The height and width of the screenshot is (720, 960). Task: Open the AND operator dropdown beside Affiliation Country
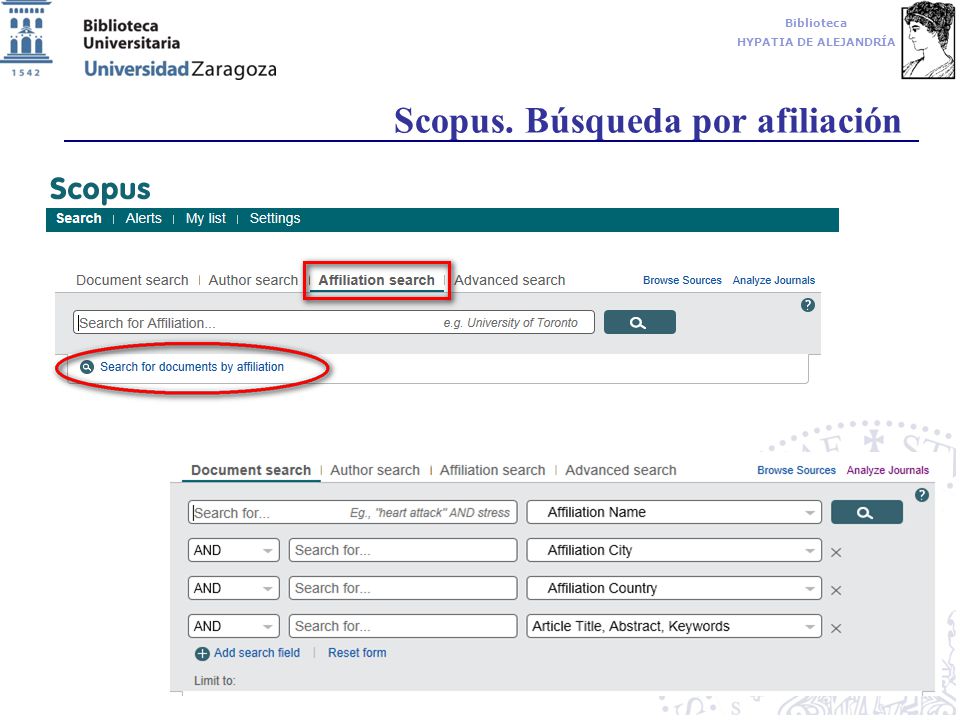pyautogui.click(x=233, y=588)
